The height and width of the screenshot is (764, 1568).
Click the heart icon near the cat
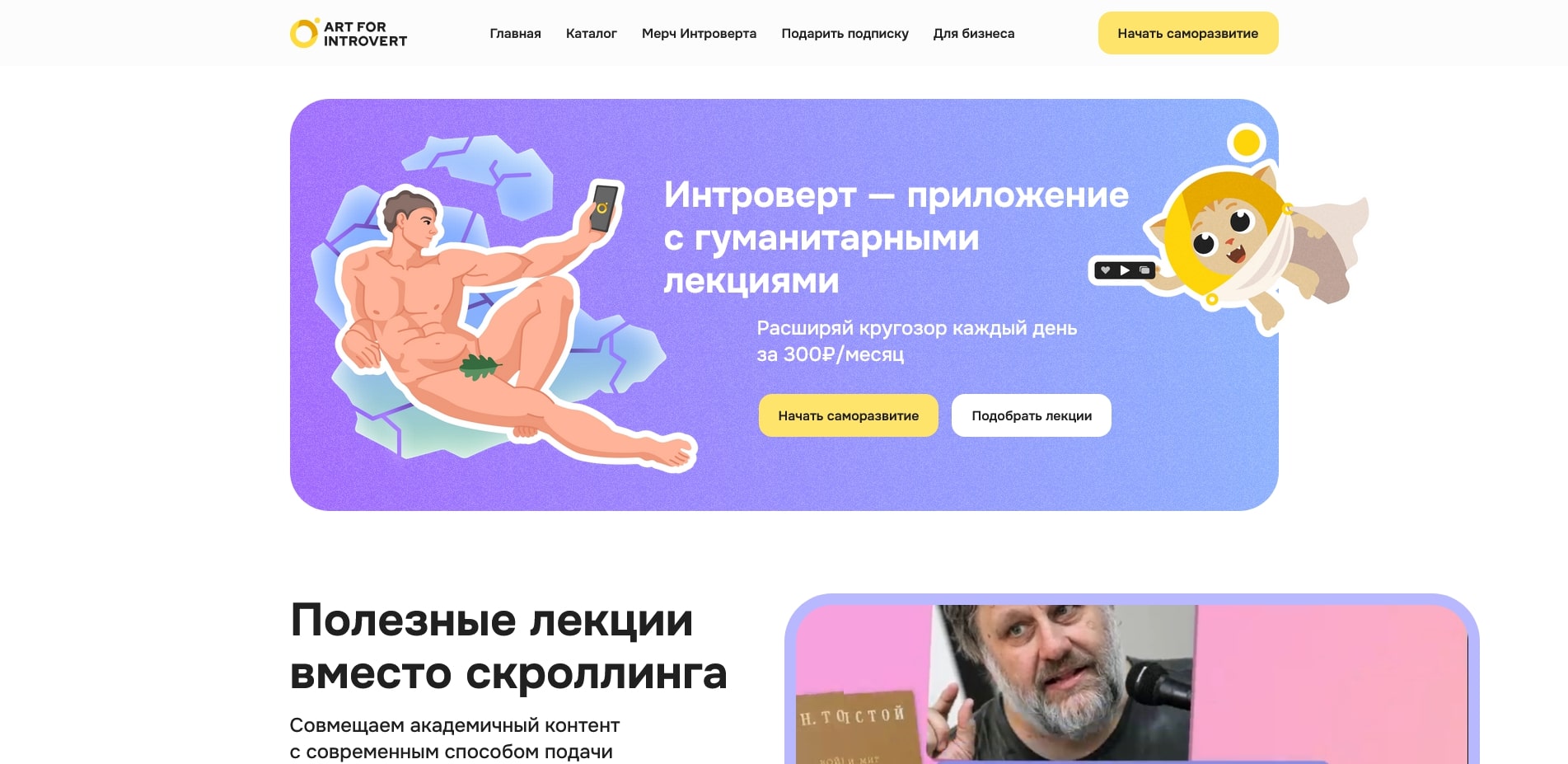coord(1105,270)
